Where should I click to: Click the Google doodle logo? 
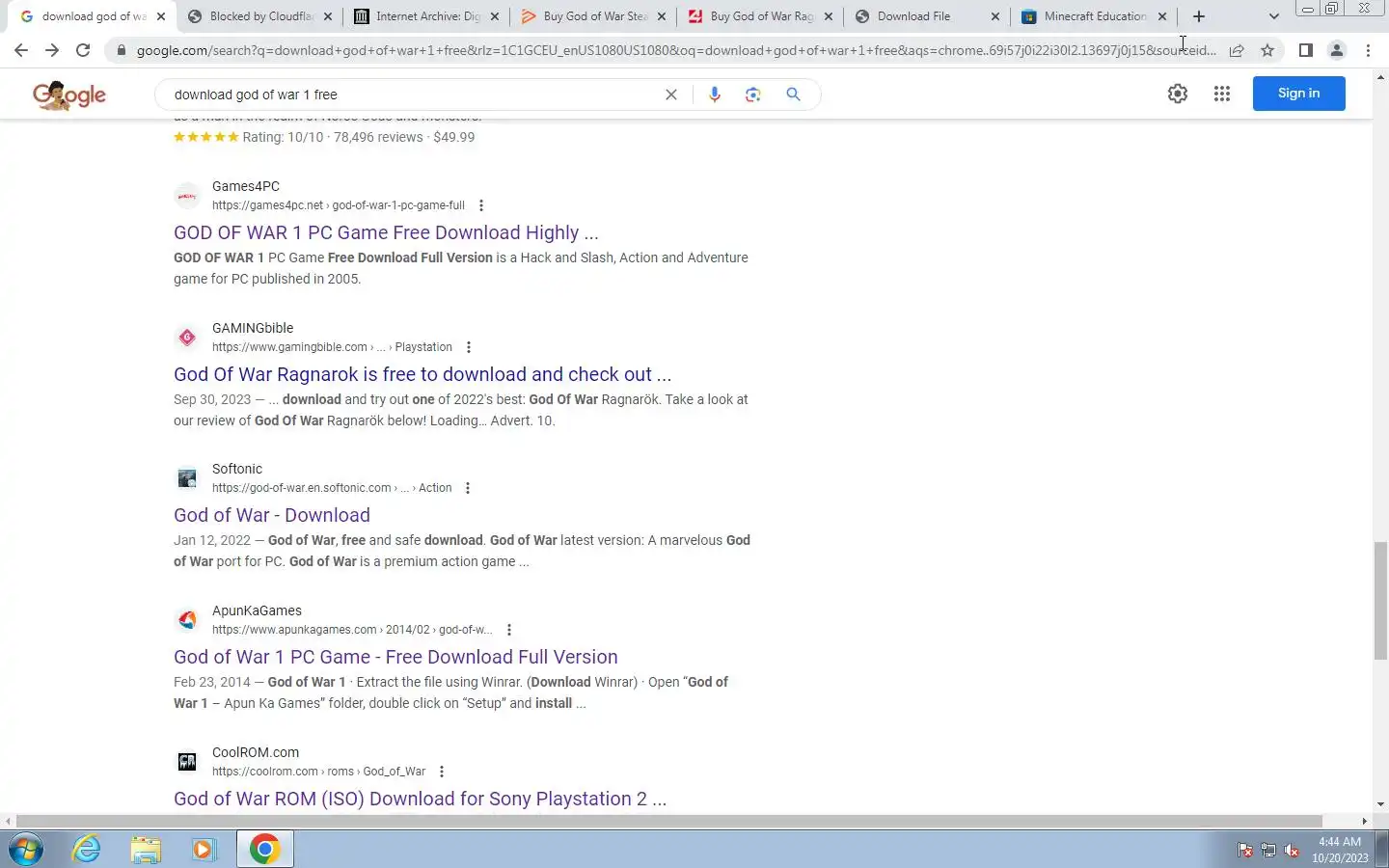point(69,95)
